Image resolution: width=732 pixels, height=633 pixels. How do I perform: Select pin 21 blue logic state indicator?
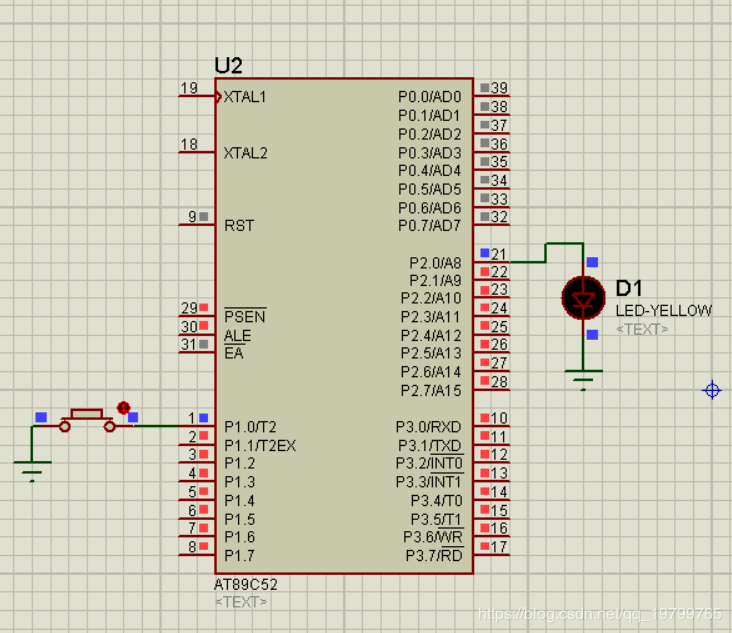click(485, 253)
